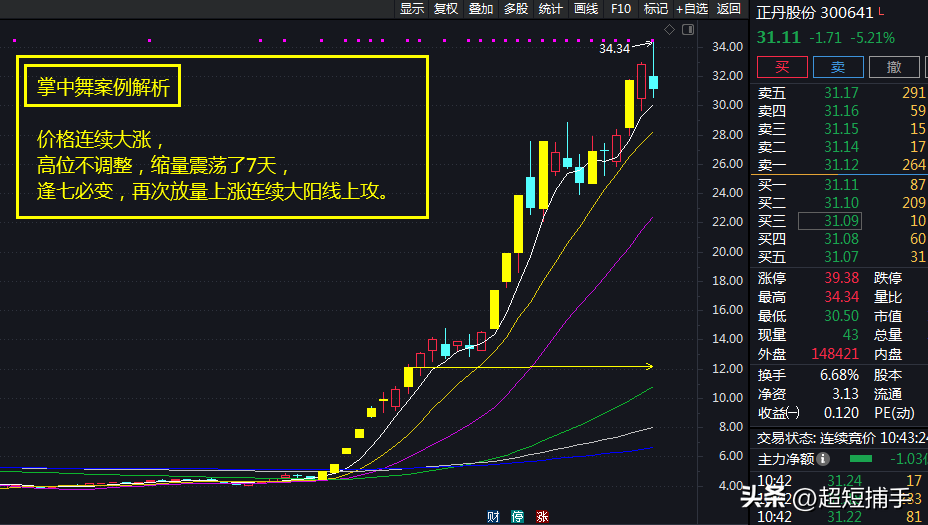Click the 外盘 value 148421
928x525 pixels.
click(x=834, y=354)
